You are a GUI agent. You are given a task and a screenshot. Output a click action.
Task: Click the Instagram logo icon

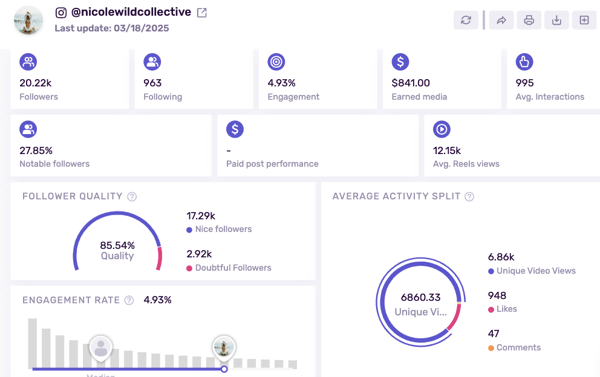(x=61, y=13)
